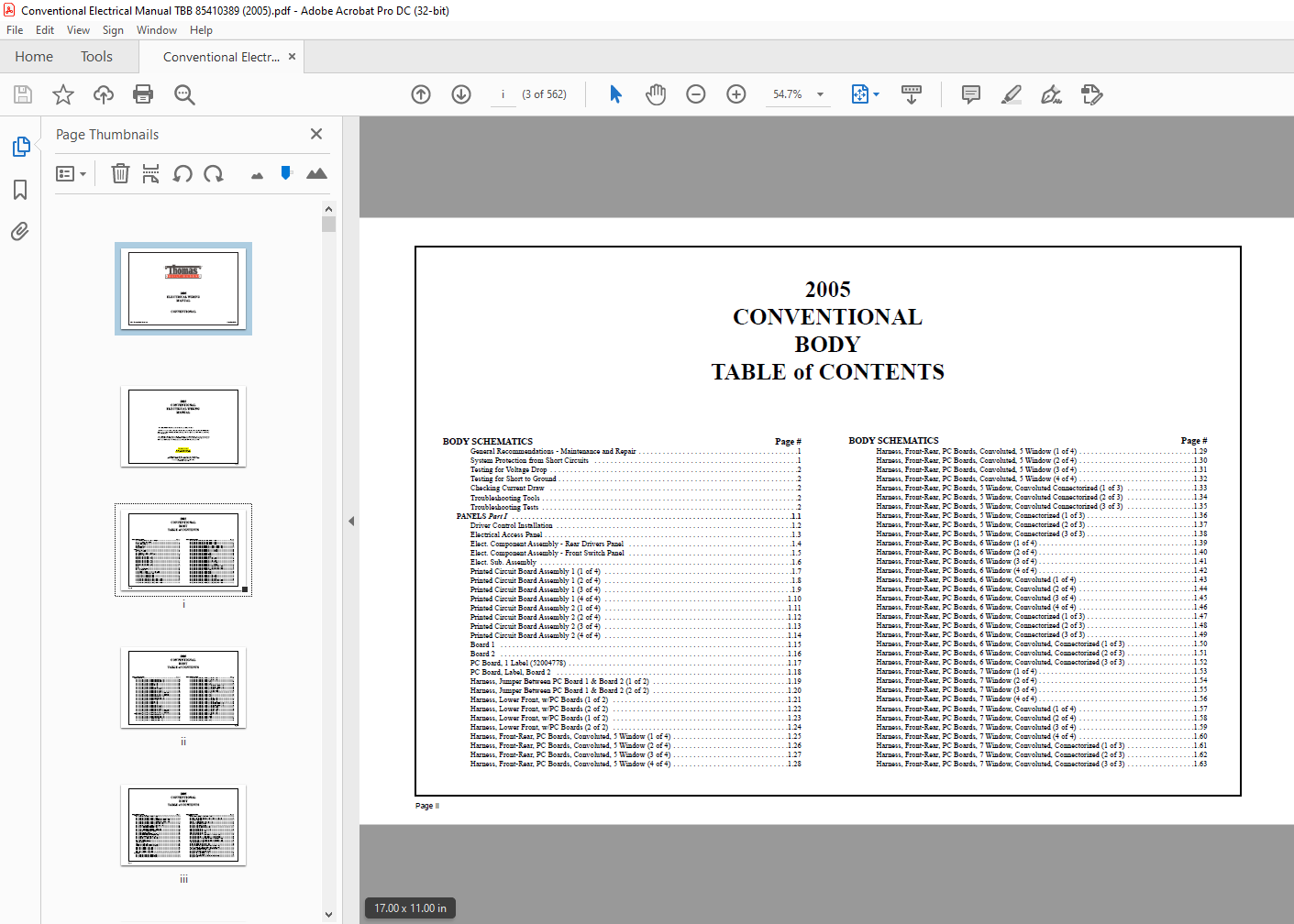Select the Highlight text pen
Viewport: 1294px width, 924px height.
click(x=1012, y=94)
